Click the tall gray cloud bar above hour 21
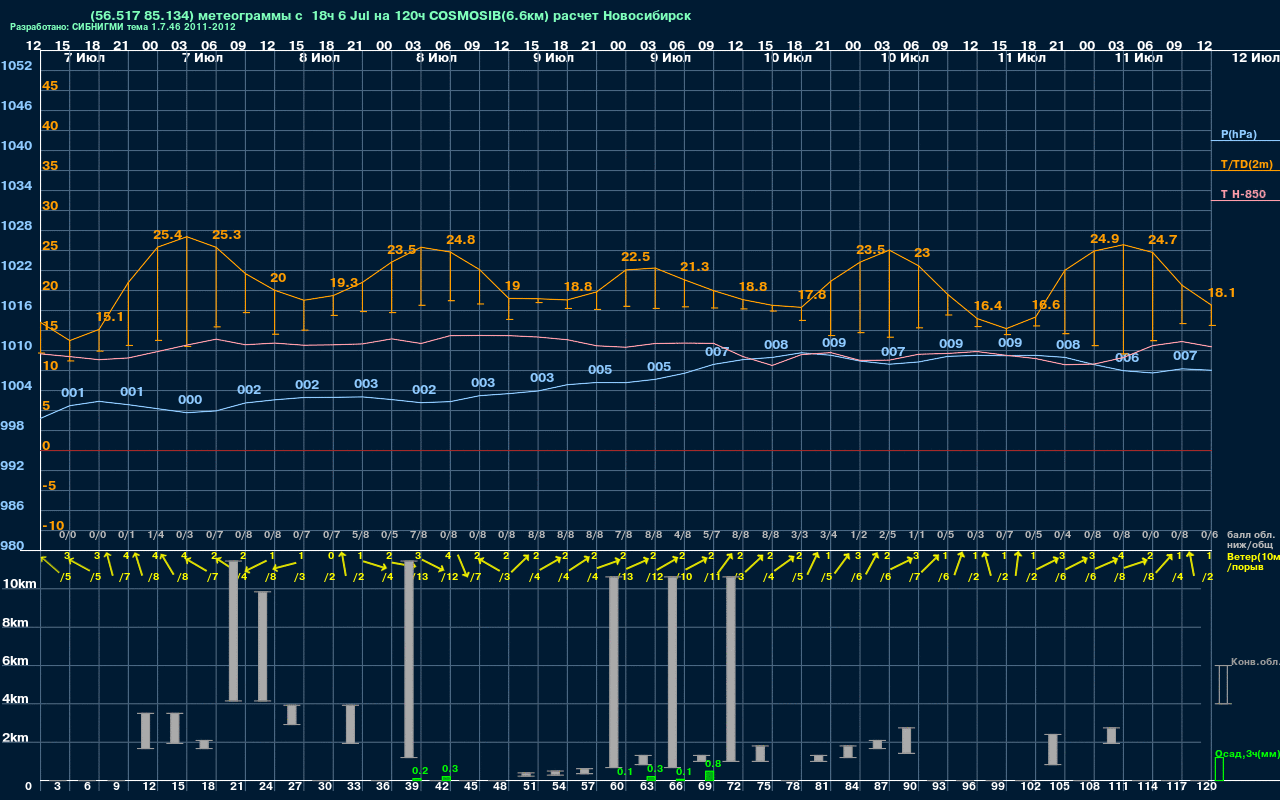 pos(234,630)
